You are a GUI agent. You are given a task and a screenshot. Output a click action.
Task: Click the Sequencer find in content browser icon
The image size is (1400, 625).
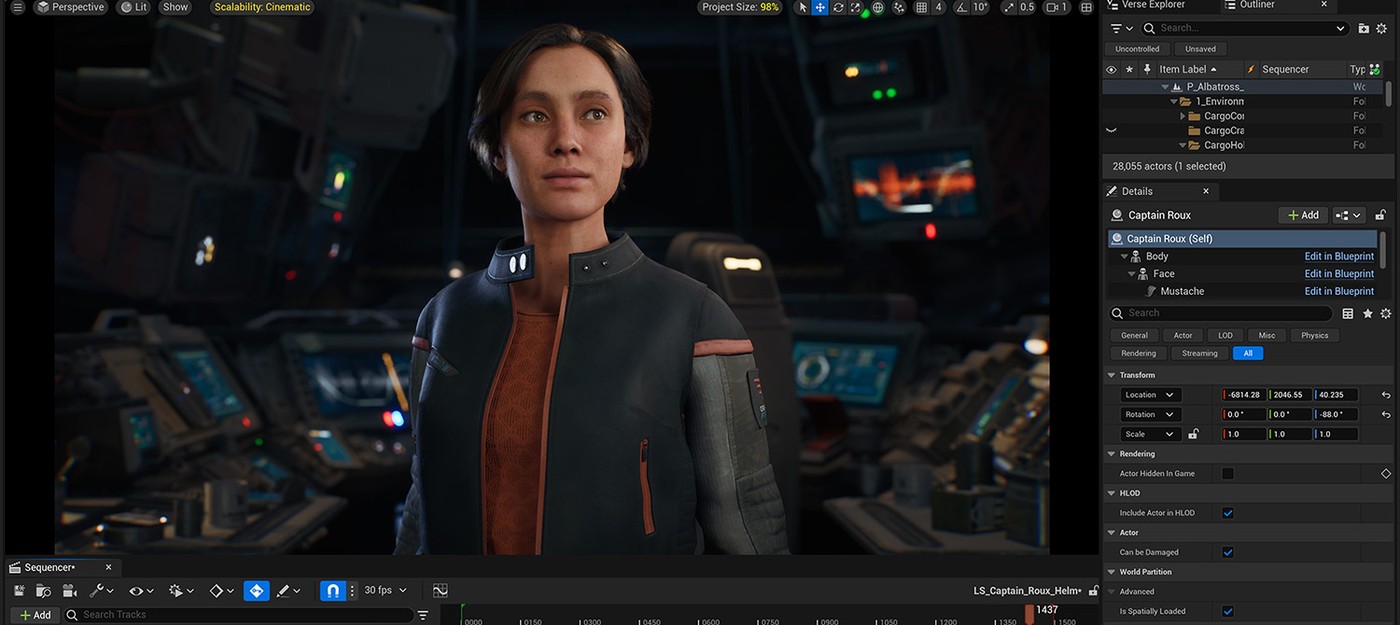point(45,591)
